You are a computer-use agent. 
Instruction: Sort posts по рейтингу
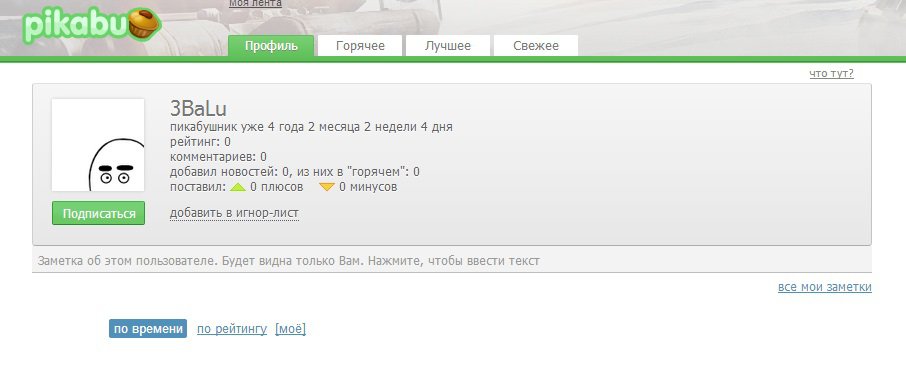point(232,329)
